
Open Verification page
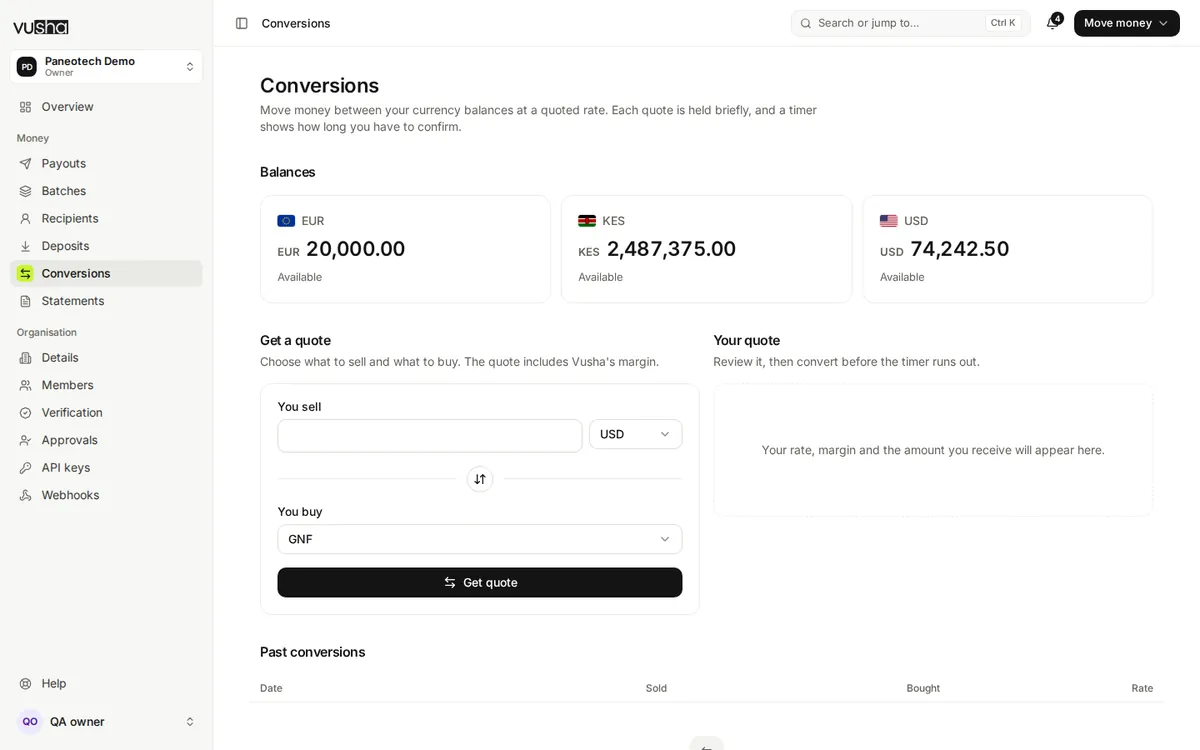tap(106, 413)
